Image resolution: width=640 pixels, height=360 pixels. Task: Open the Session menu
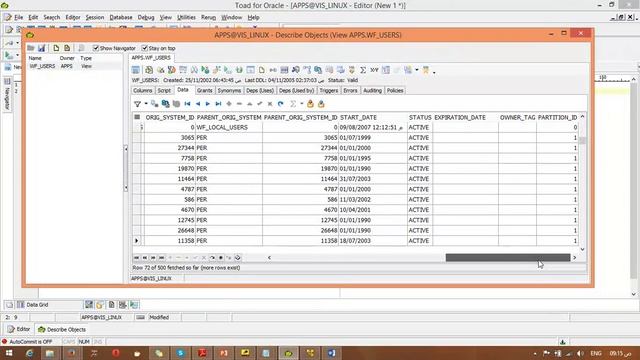[95, 18]
